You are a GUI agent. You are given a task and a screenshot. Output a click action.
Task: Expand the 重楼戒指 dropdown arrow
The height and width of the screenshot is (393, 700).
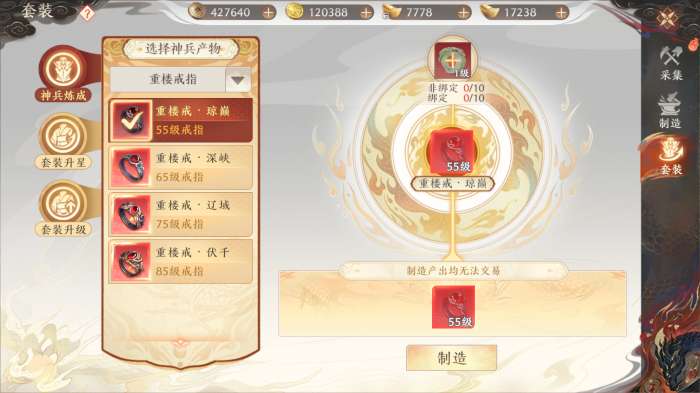[238, 80]
